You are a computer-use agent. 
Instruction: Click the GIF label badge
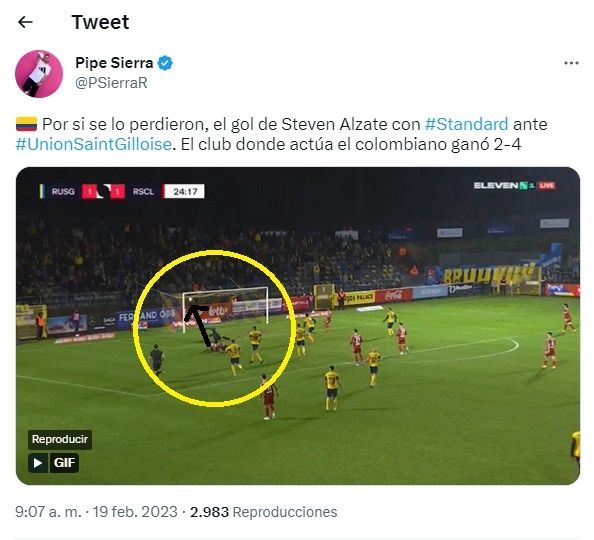(x=64, y=463)
